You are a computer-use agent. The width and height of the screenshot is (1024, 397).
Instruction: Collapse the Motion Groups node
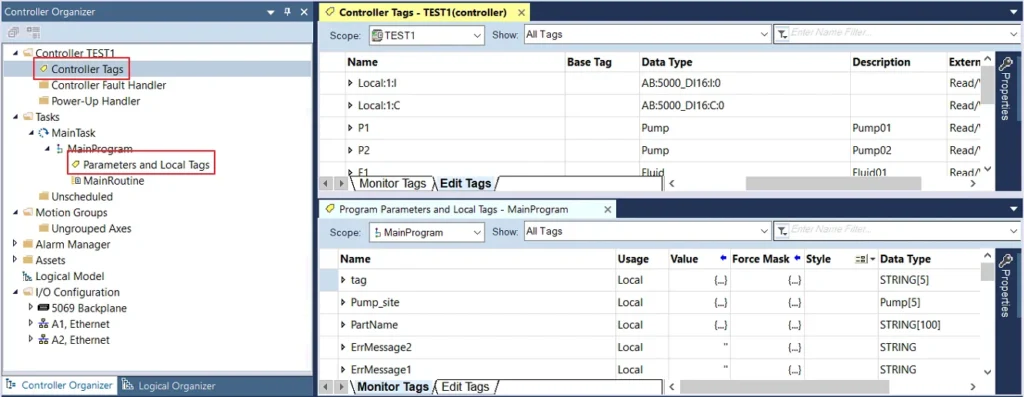coord(16,213)
